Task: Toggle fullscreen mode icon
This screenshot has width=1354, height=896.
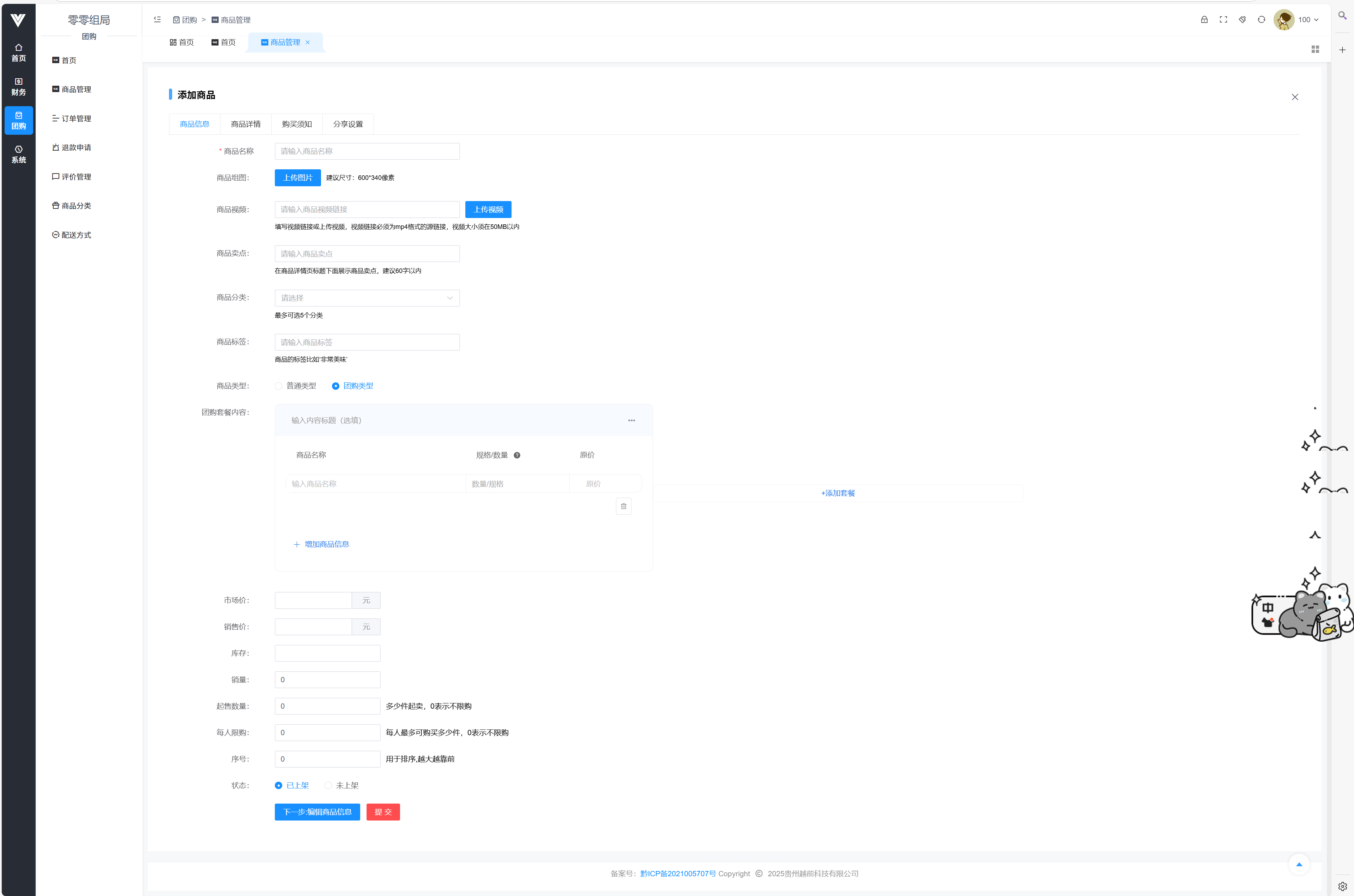Action: click(x=1223, y=19)
